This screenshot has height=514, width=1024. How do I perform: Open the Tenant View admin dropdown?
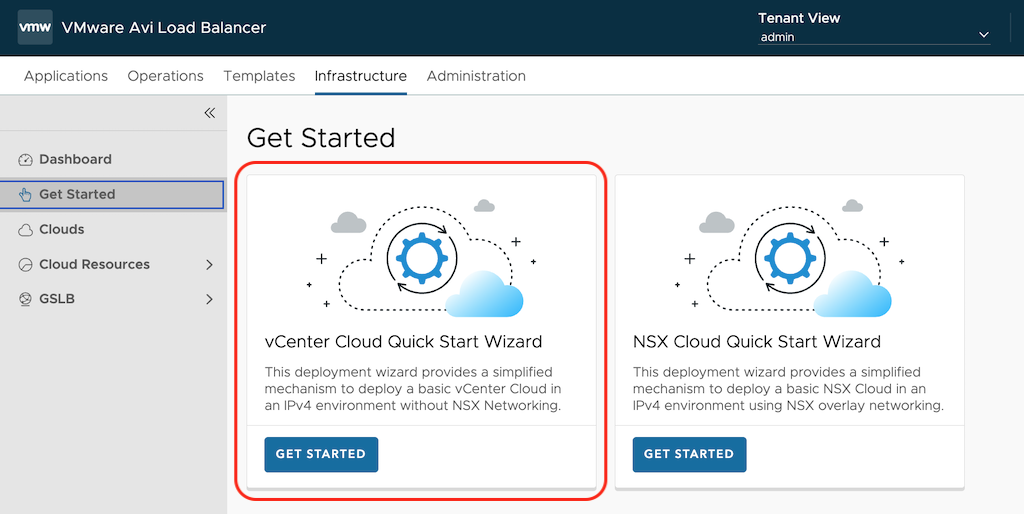[874, 37]
